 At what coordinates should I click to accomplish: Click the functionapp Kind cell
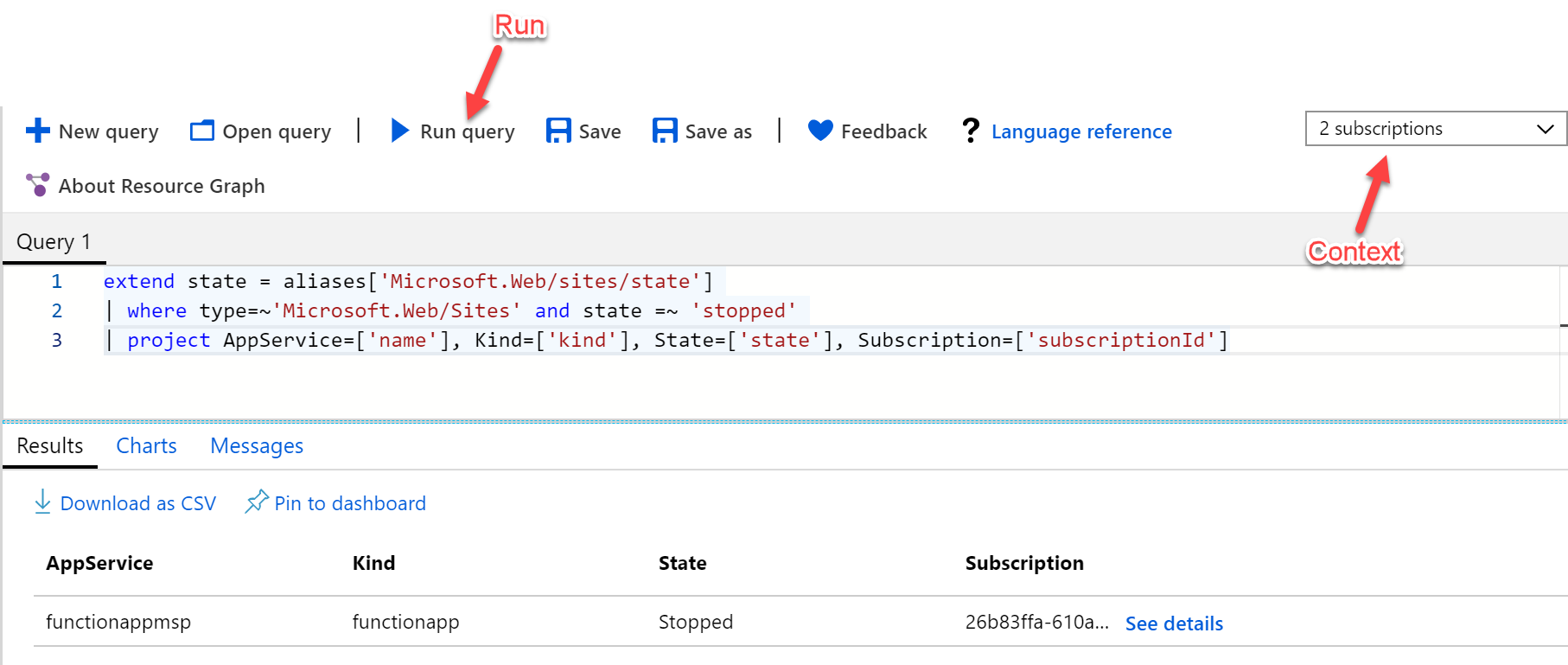(405, 622)
